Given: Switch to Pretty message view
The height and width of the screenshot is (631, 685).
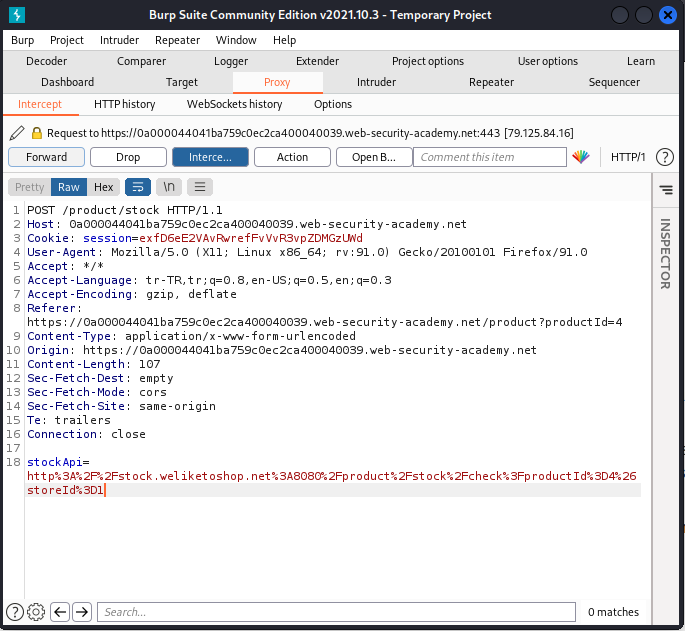Looking at the screenshot, I should (29, 187).
